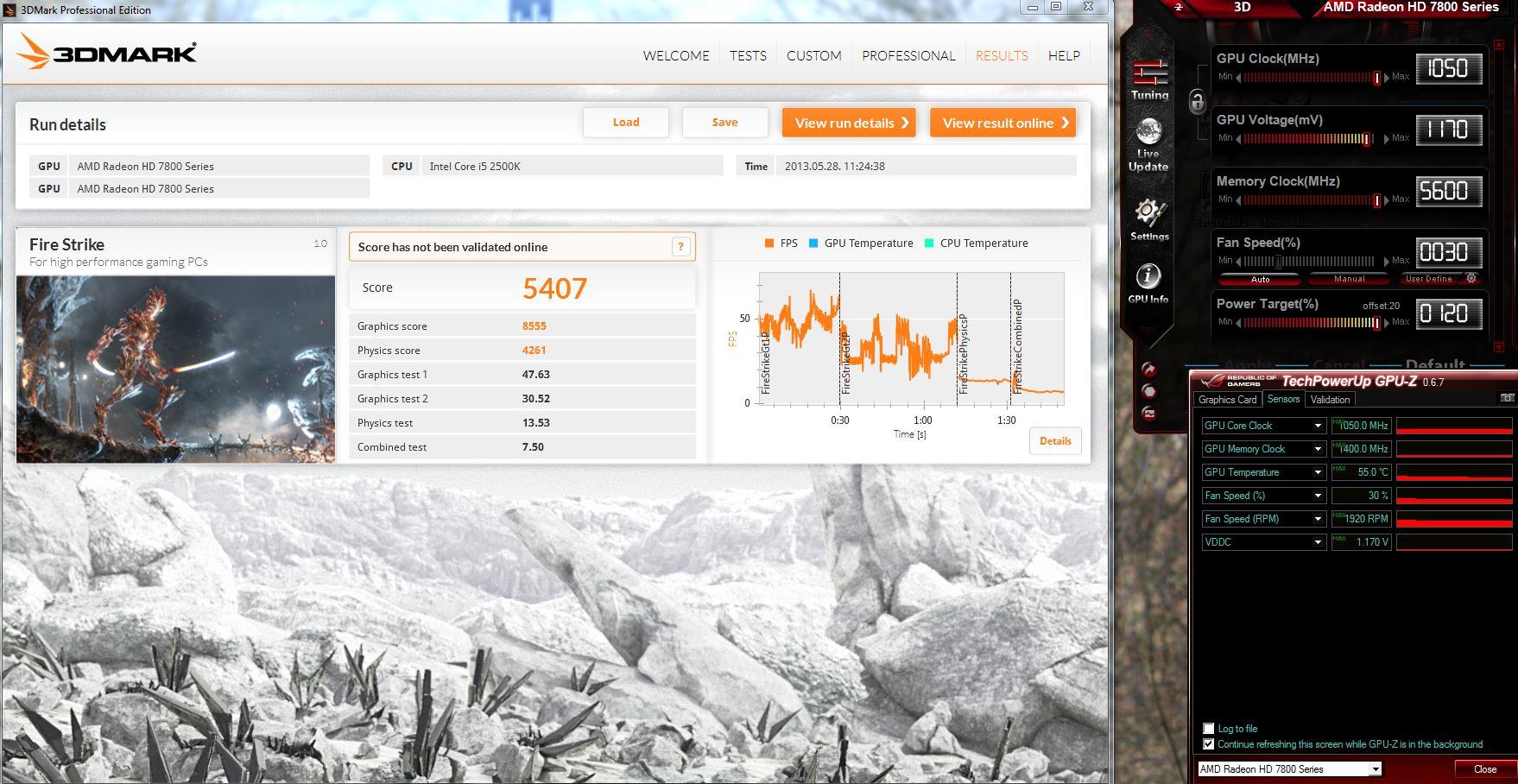Image resolution: width=1518 pixels, height=784 pixels.
Task: Click Fan Speed increase arrow next to Max
Action: [1387, 262]
